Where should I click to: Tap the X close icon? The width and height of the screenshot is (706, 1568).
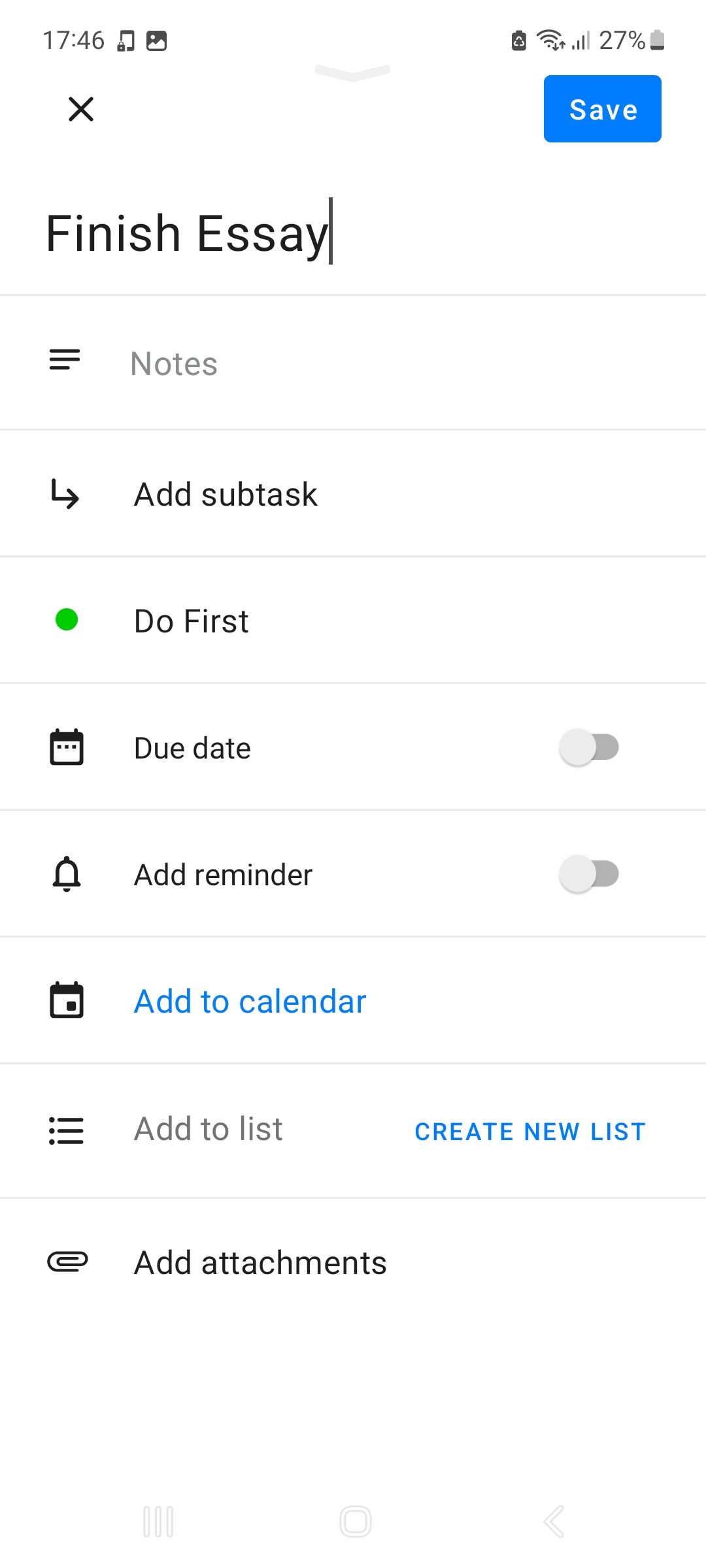(81, 109)
